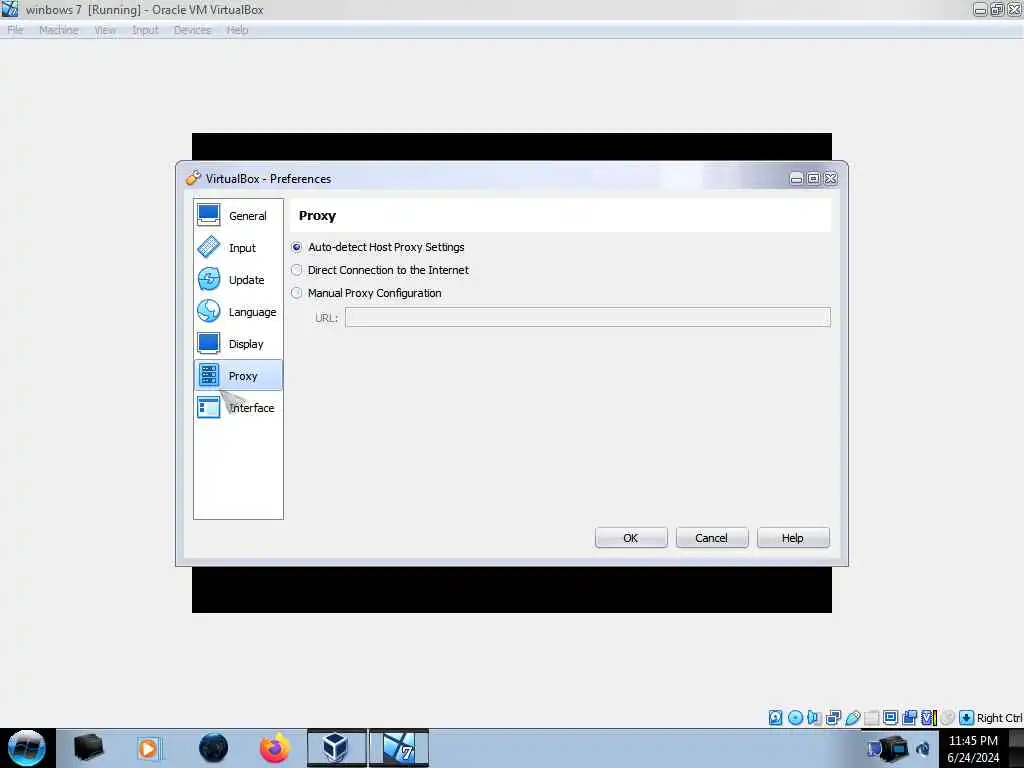Click the Right Ctrl host key label
The image size is (1024, 768).
point(999,718)
